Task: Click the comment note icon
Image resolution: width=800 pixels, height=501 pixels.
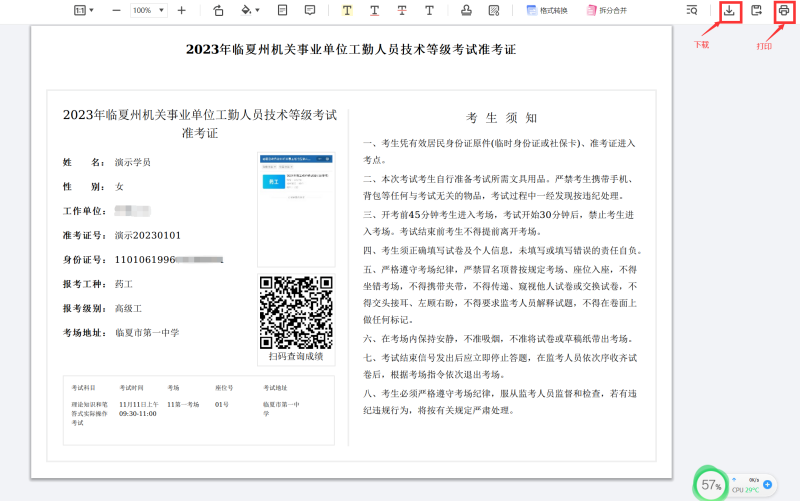Action: pyautogui.click(x=310, y=11)
